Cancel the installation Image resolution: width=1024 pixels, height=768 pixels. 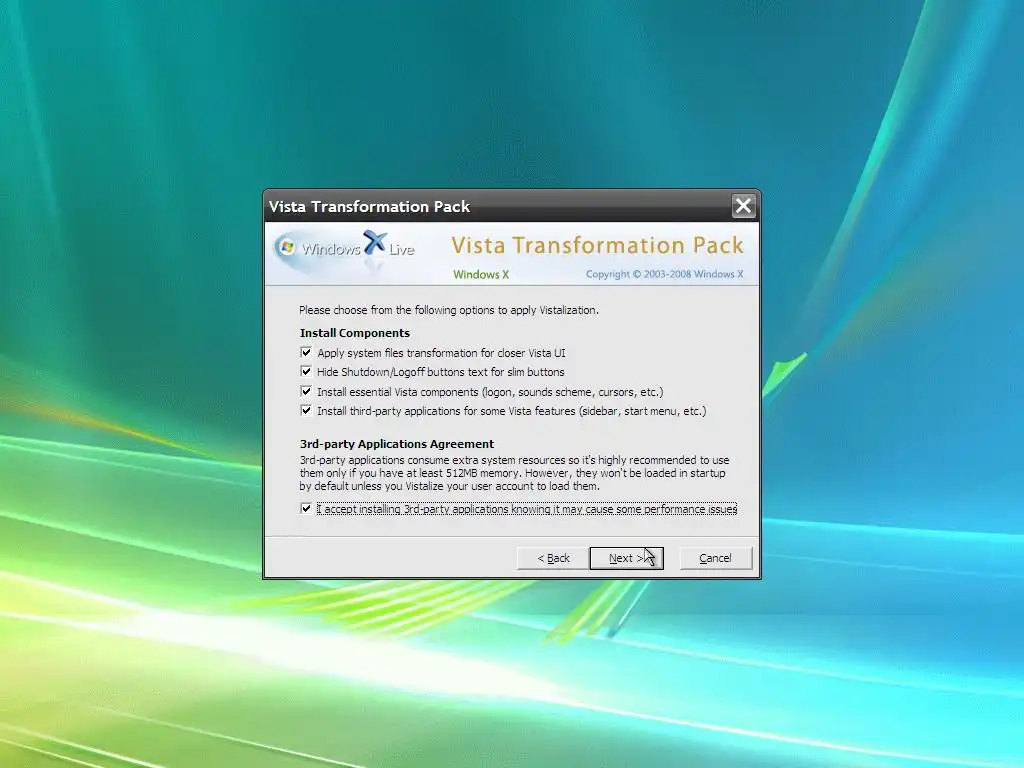pyautogui.click(x=716, y=558)
